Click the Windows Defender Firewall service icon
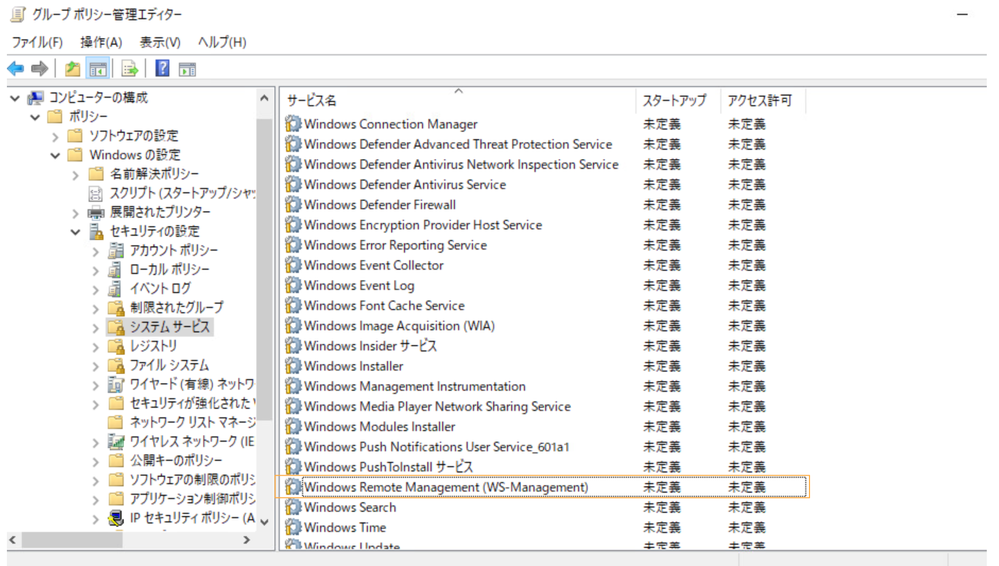 point(293,205)
